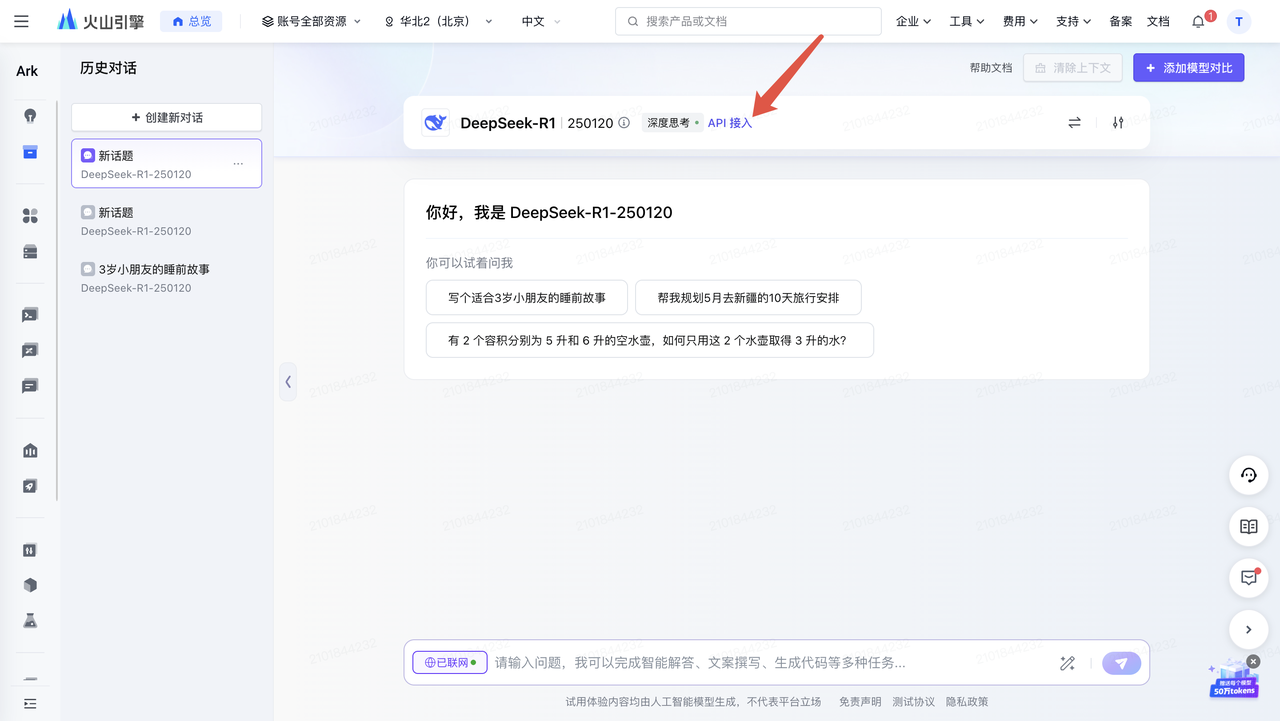1280x721 pixels.
Task: Expand the floating tools with the chevron button
Action: tap(1248, 629)
